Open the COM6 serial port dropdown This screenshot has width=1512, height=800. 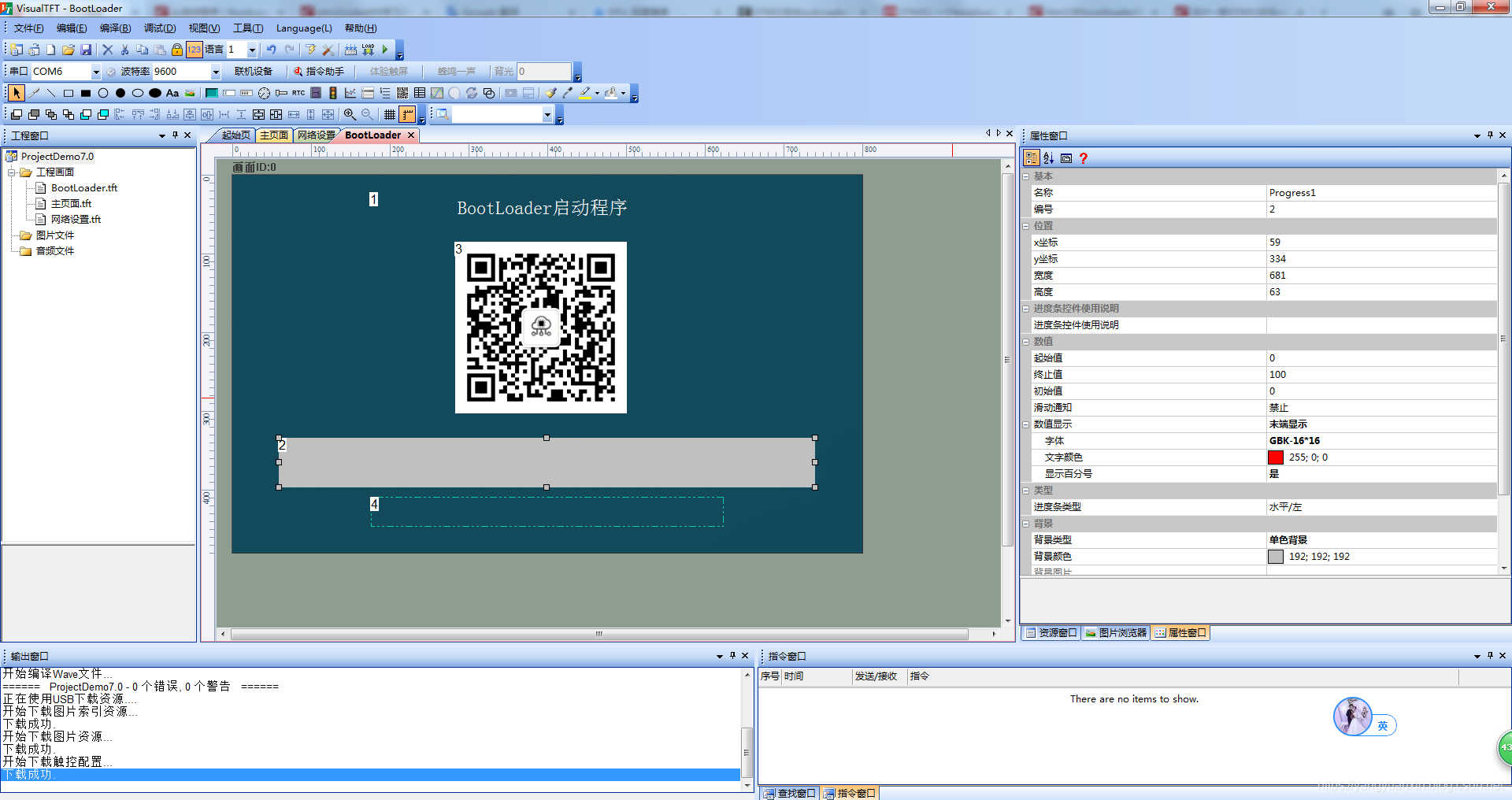pos(96,72)
